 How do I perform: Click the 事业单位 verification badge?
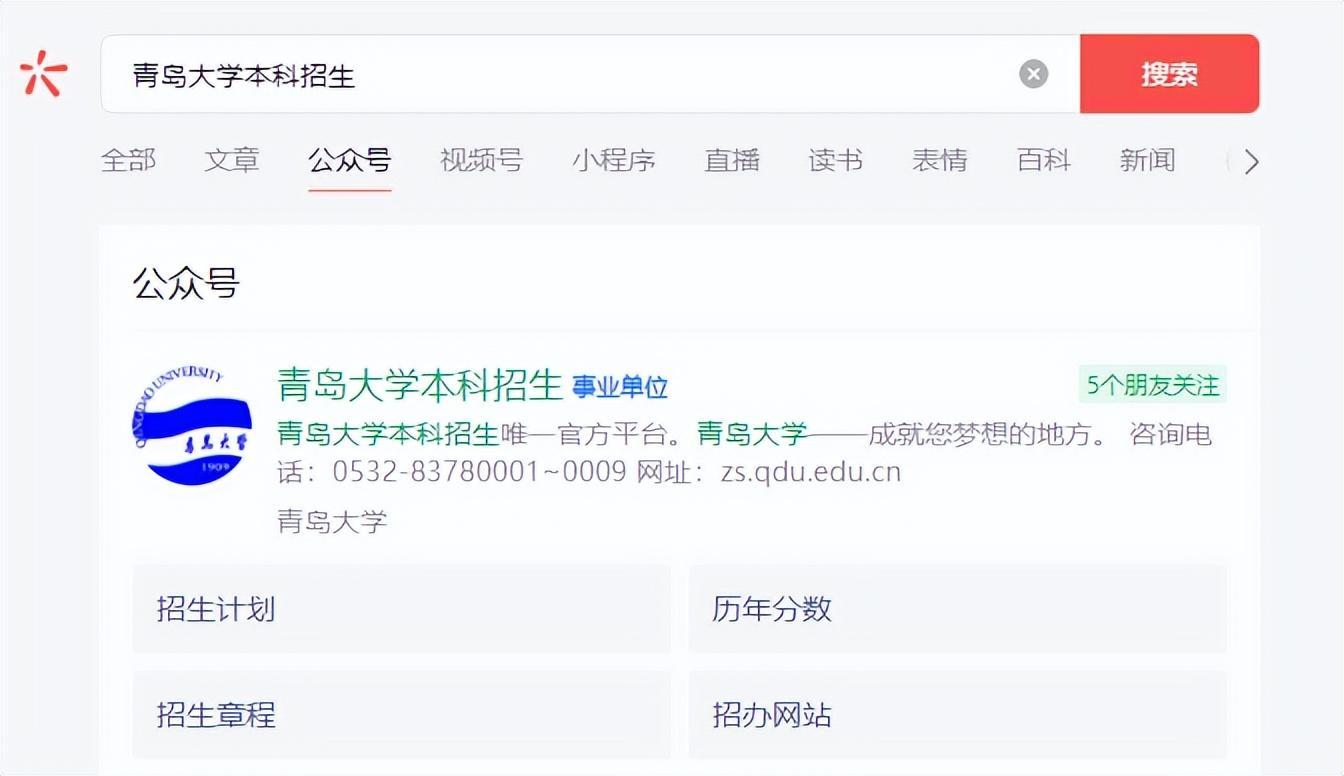tap(622, 387)
